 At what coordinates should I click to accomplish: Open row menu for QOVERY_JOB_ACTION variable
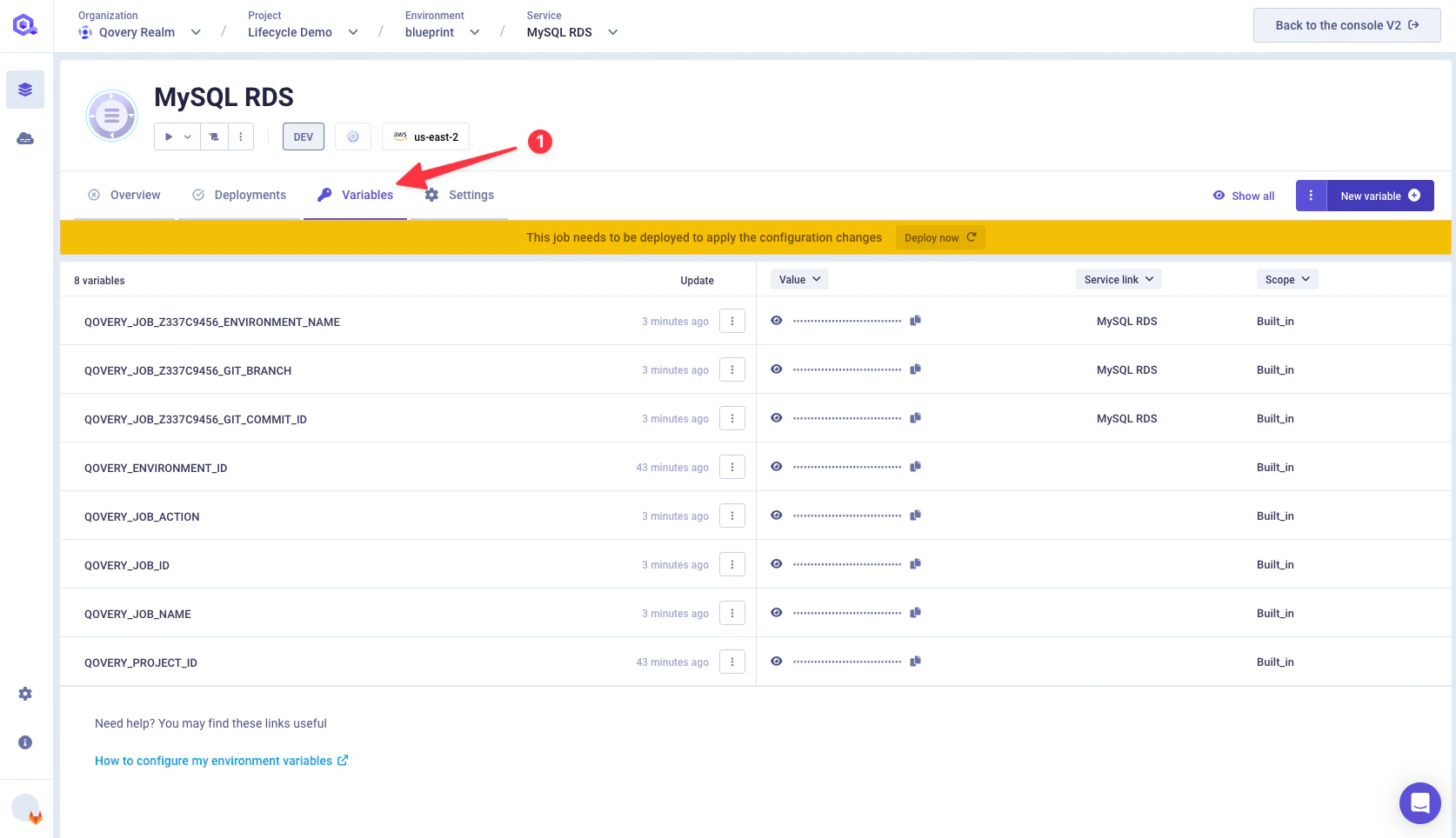tap(731, 515)
